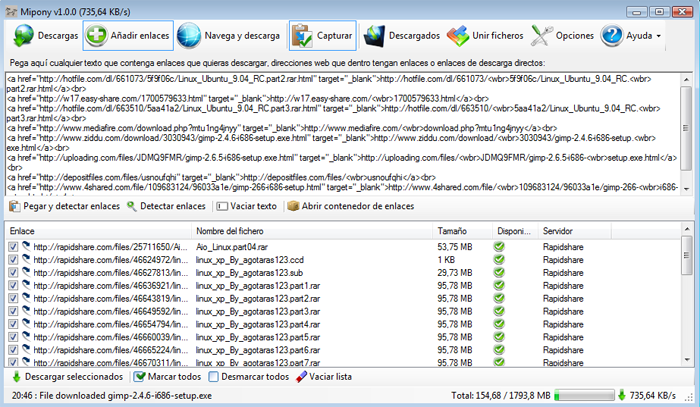Click the Detectar enlaces label

[x=173, y=206]
